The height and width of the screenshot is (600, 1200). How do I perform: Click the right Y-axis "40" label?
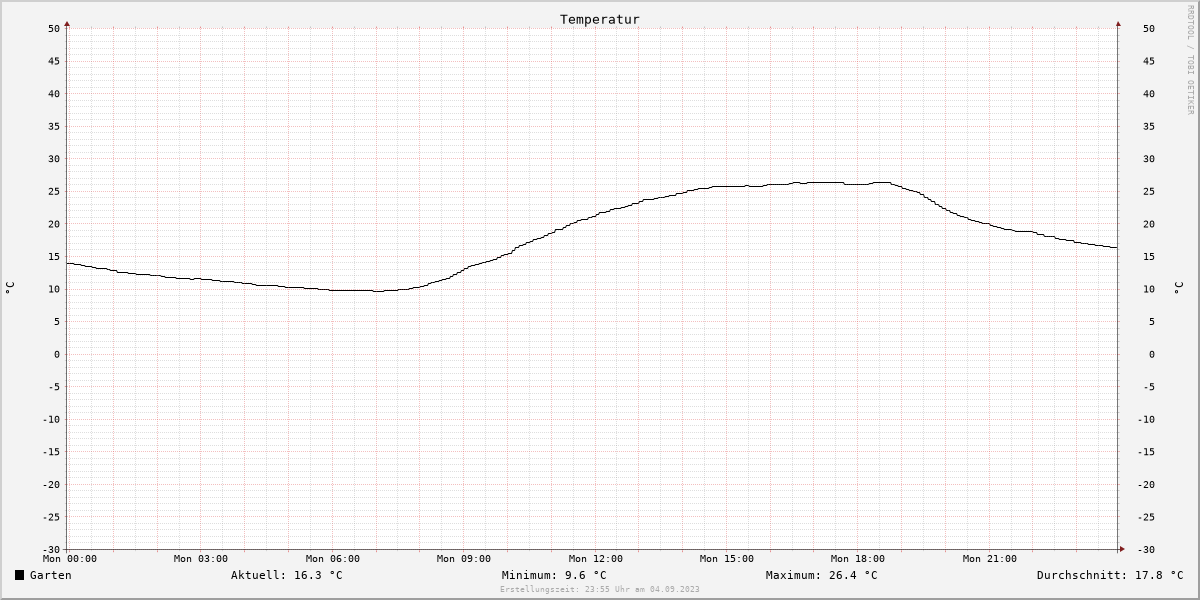pyautogui.click(x=1149, y=94)
